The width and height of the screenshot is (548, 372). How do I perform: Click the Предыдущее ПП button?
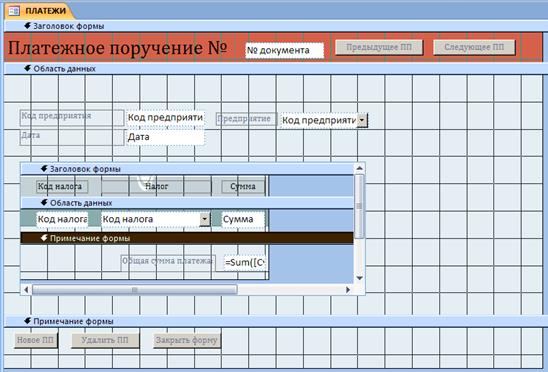pyautogui.click(x=379, y=47)
